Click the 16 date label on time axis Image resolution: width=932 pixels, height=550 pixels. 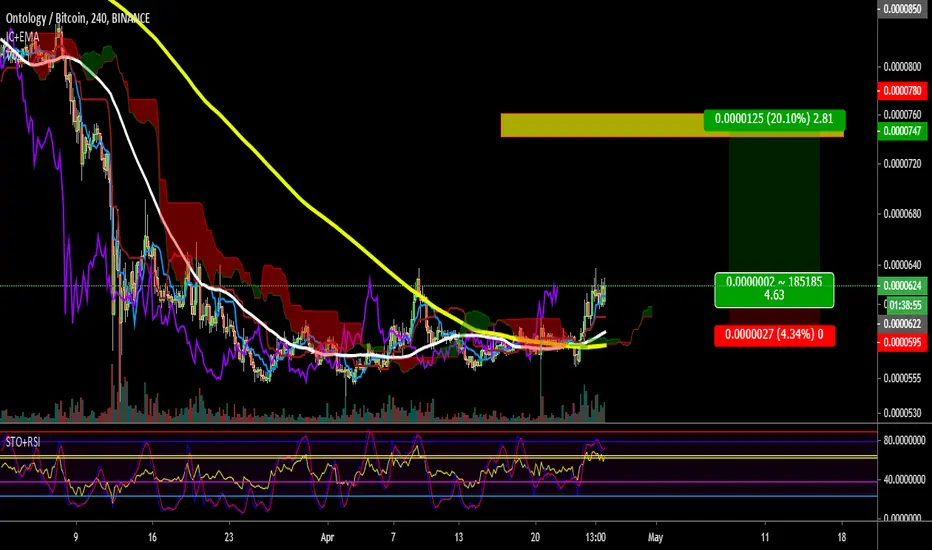pyautogui.click(x=152, y=537)
